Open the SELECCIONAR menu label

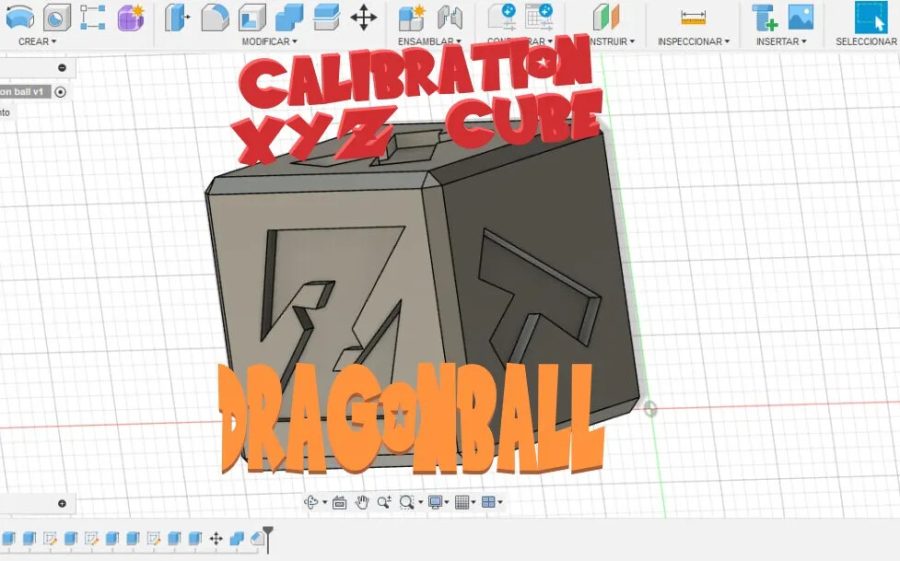click(866, 41)
